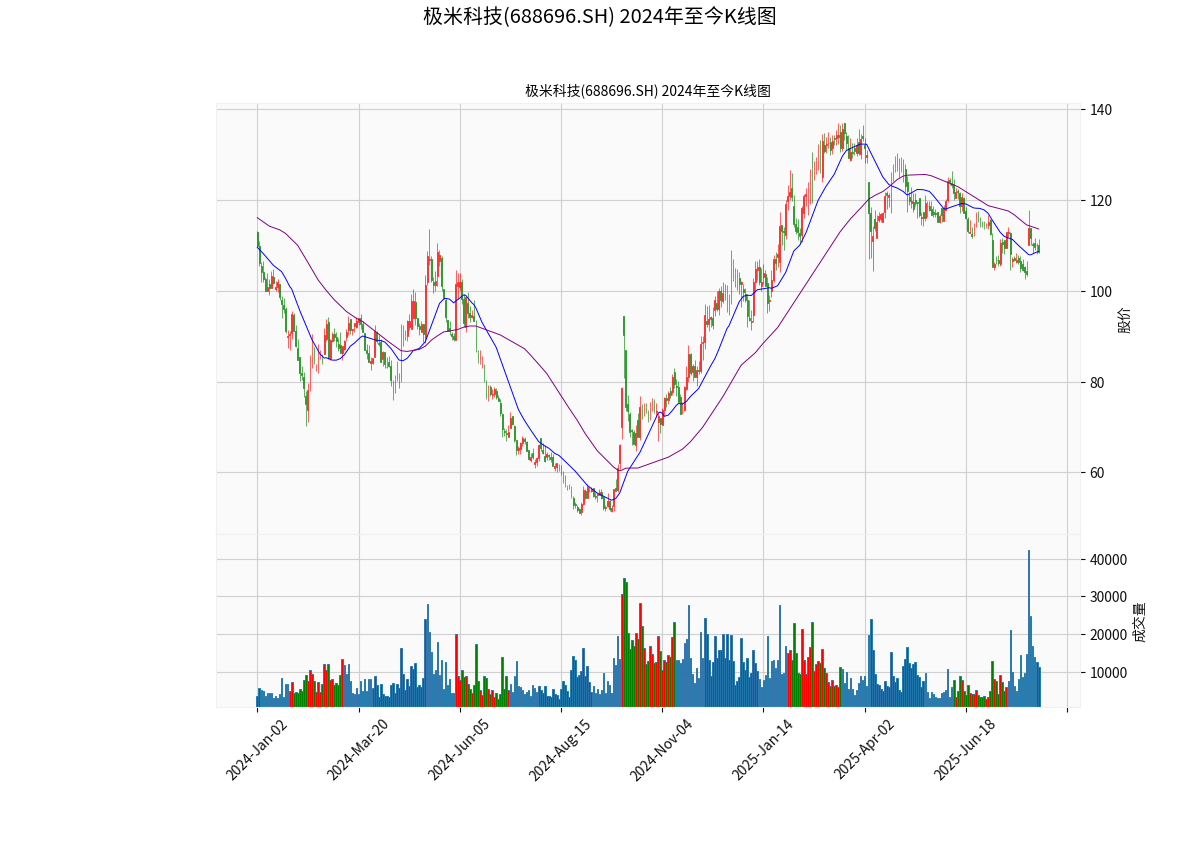Viewport: 1200px width, 862px height.
Task: Click the 2024-Aug-15 x-axis label
Action: tap(560, 749)
